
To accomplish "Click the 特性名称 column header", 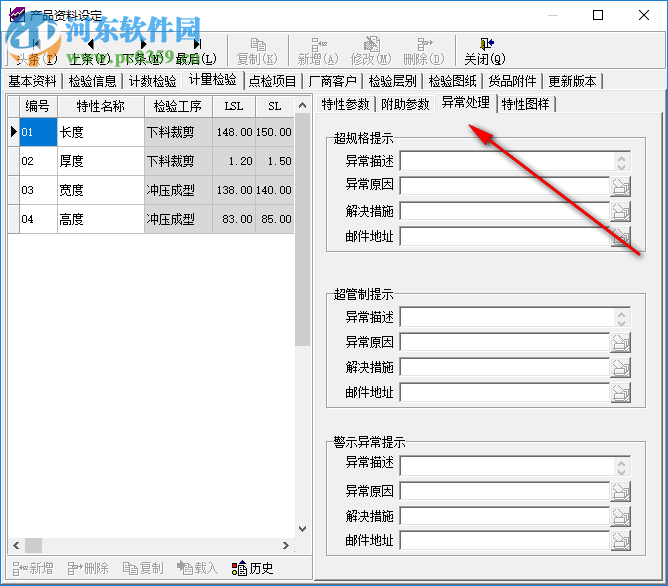I will coord(101,106).
